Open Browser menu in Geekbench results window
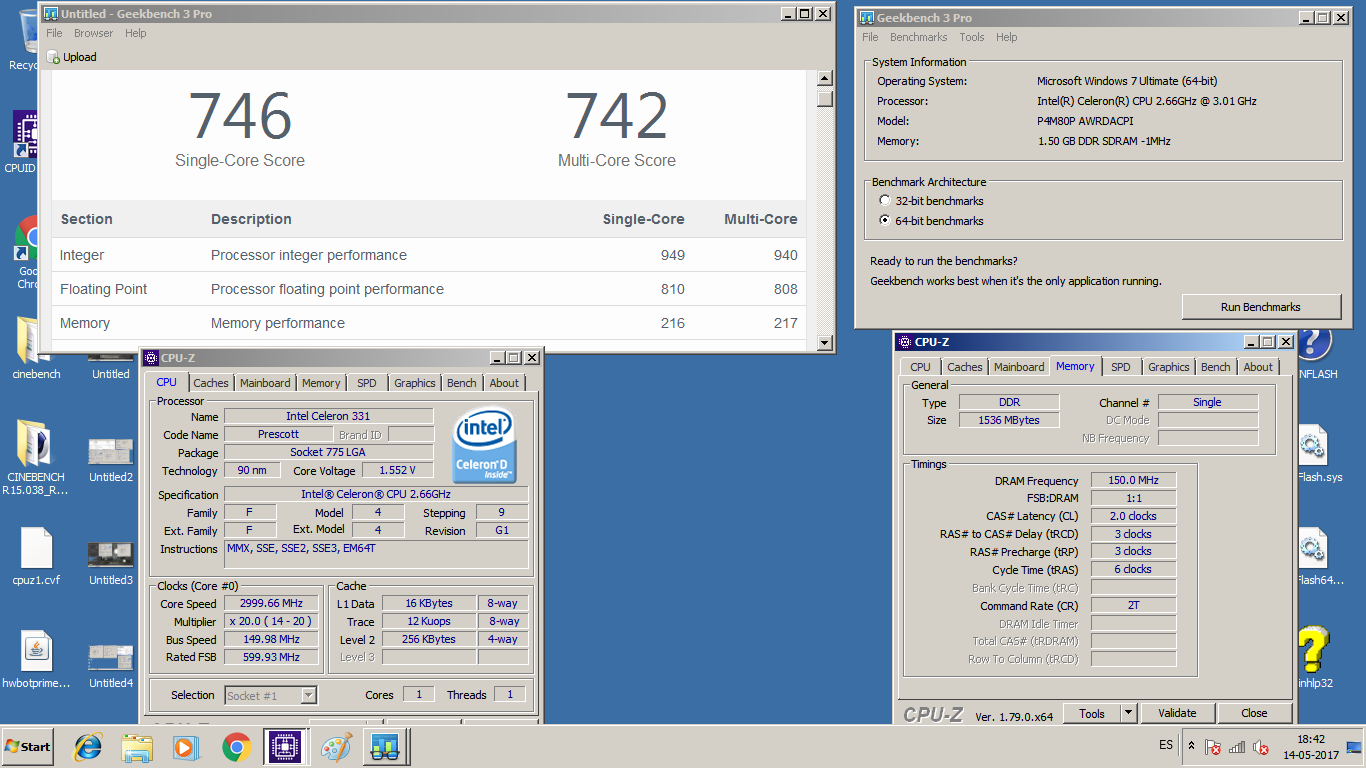Viewport: 1366px width, 768px height. pyautogui.click(x=94, y=33)
